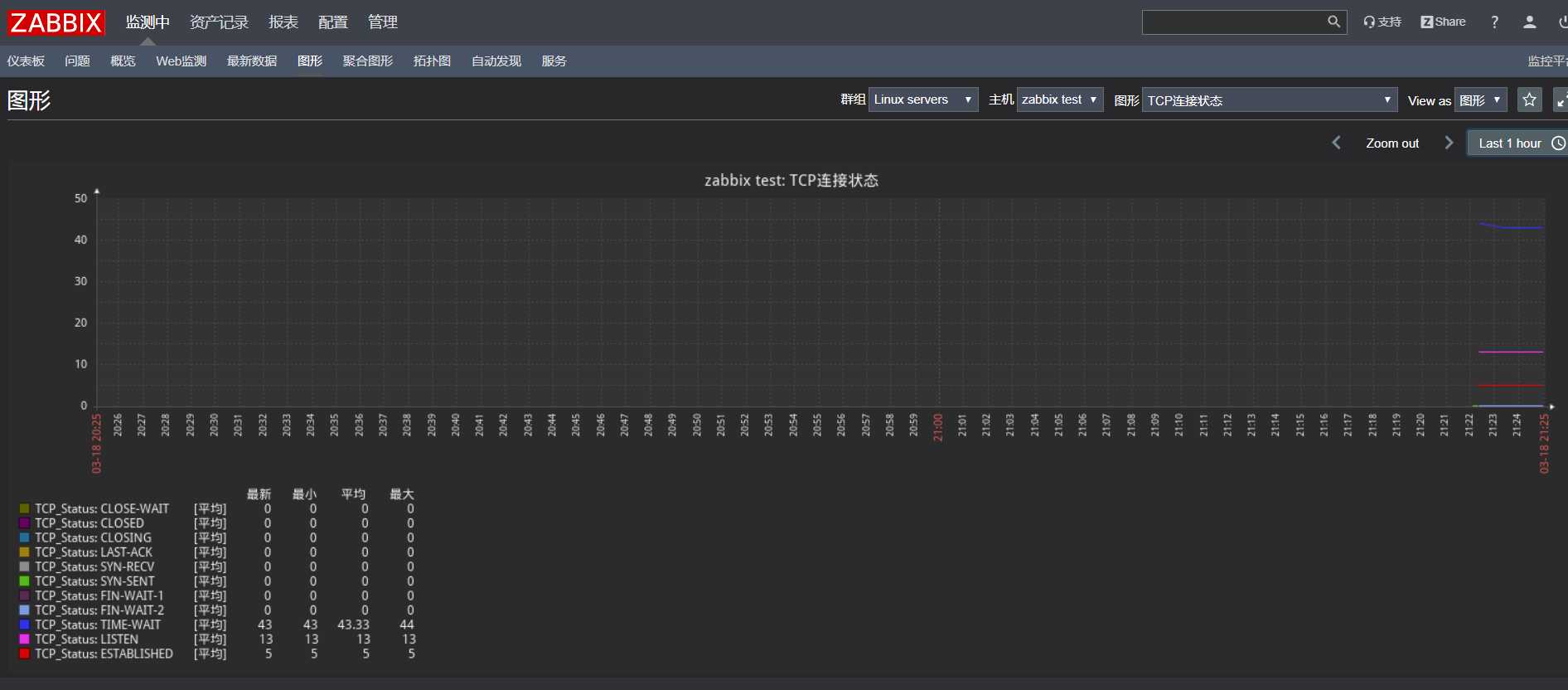Go to previous time period arrow
The height and width of the screenshot is (690, 1568).
pyautogui.click(x=1336, y=143)
